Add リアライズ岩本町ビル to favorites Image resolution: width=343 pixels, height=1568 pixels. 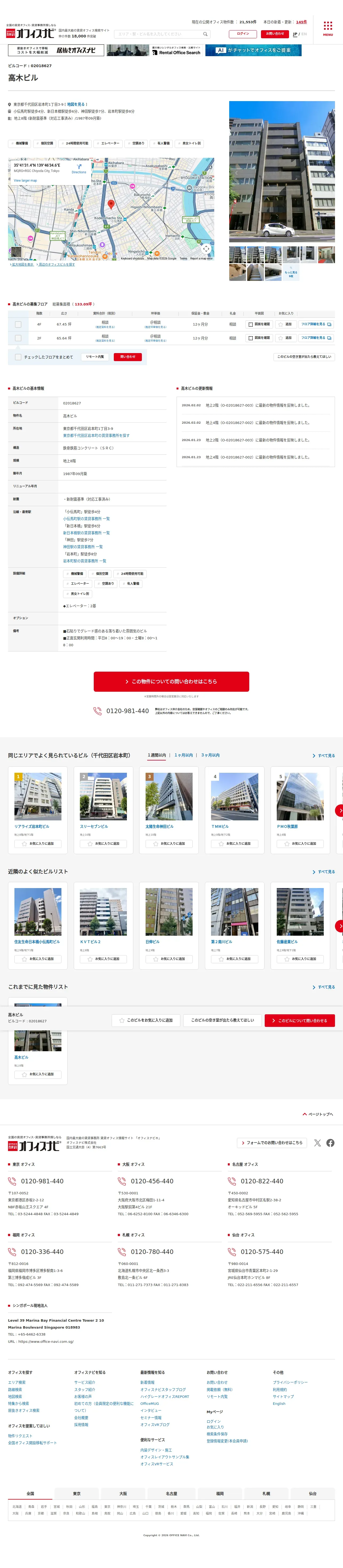[x=38, y=844]
